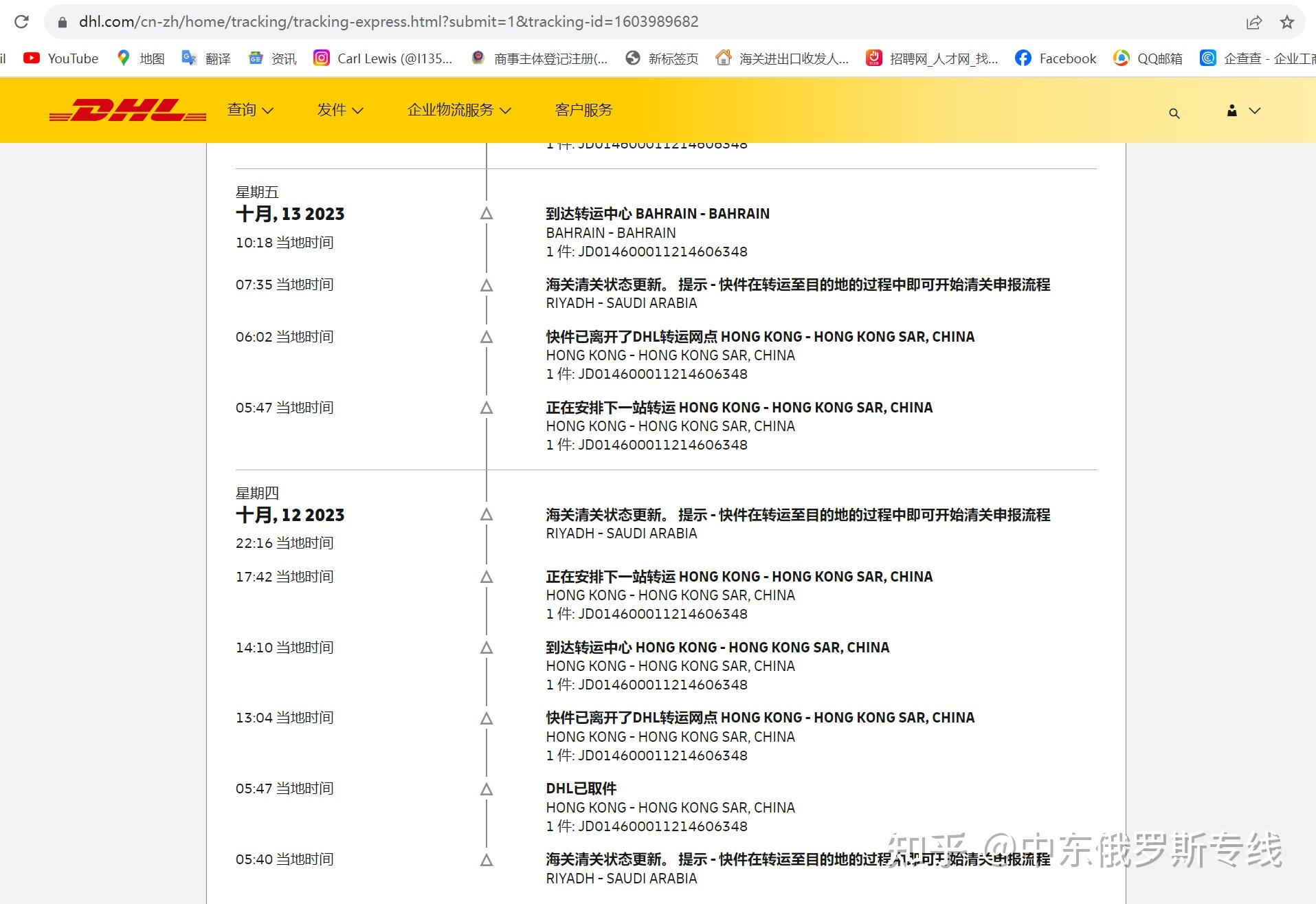The image size is (1316, 904).
Task: Open the 地图 maps bookmark
Action: click(141, 58)
